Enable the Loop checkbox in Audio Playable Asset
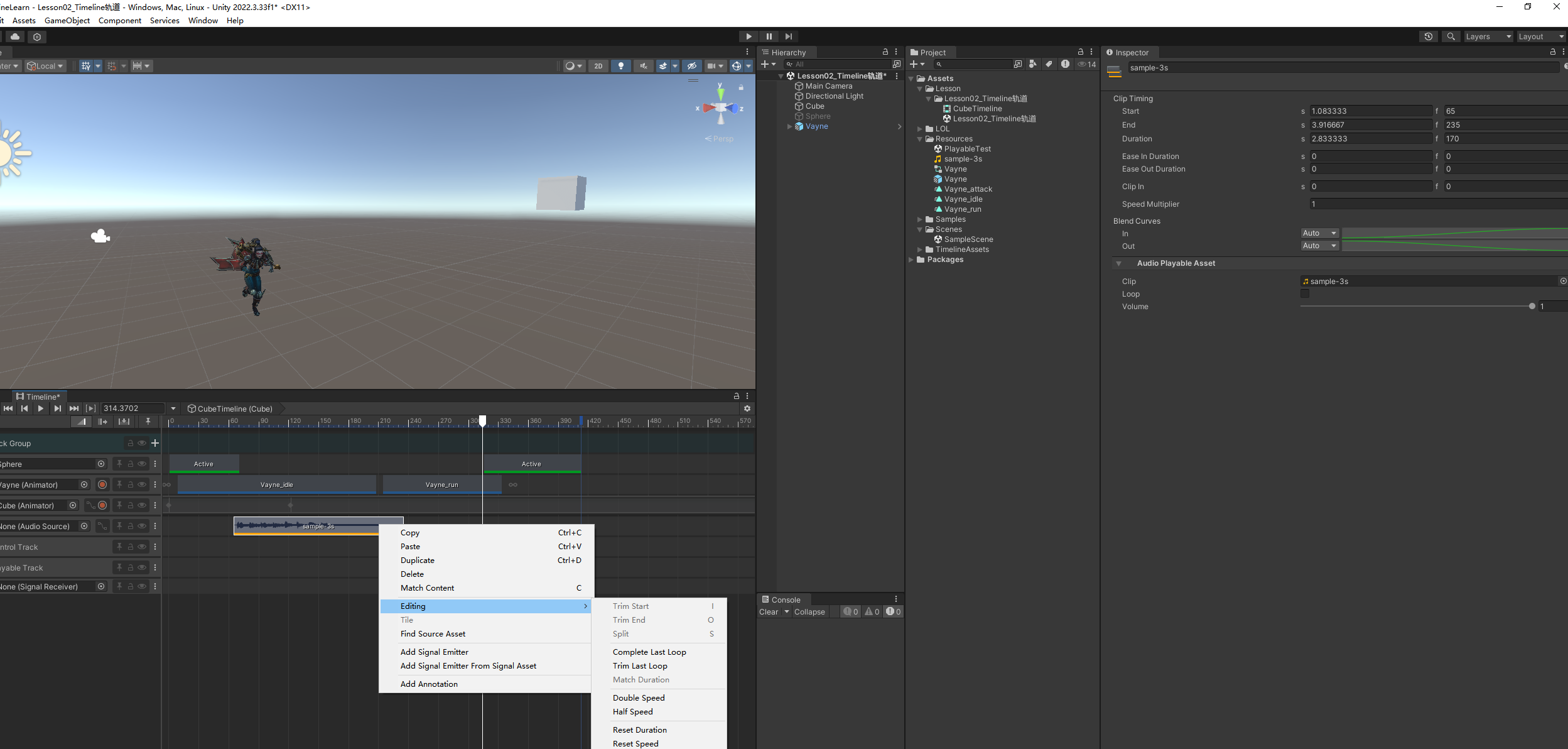 [1305, 293]
